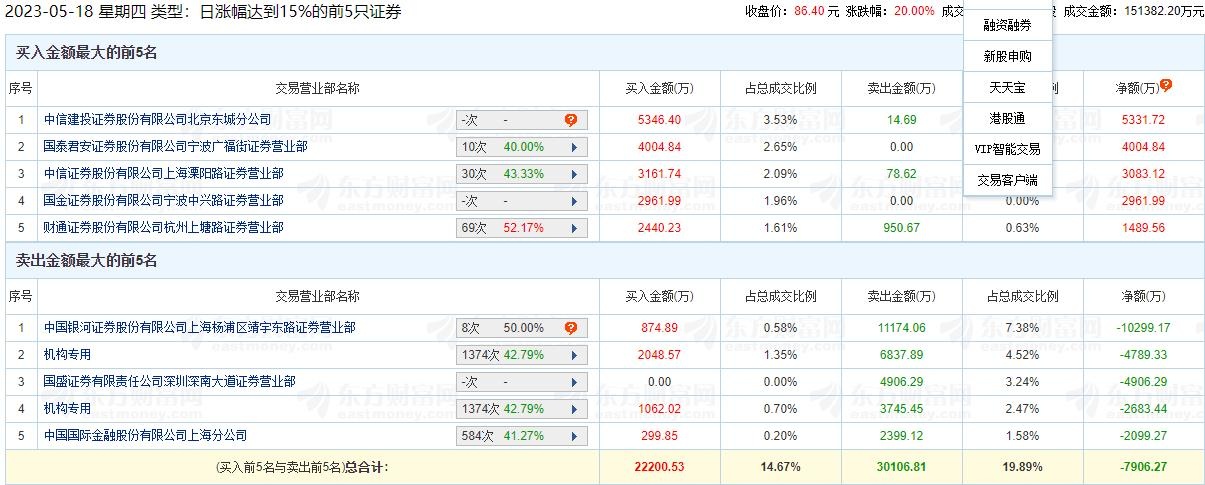Click the orange question mark in the 中国银河证券 row
The image size is (1205, 485).
coord(571,328)
